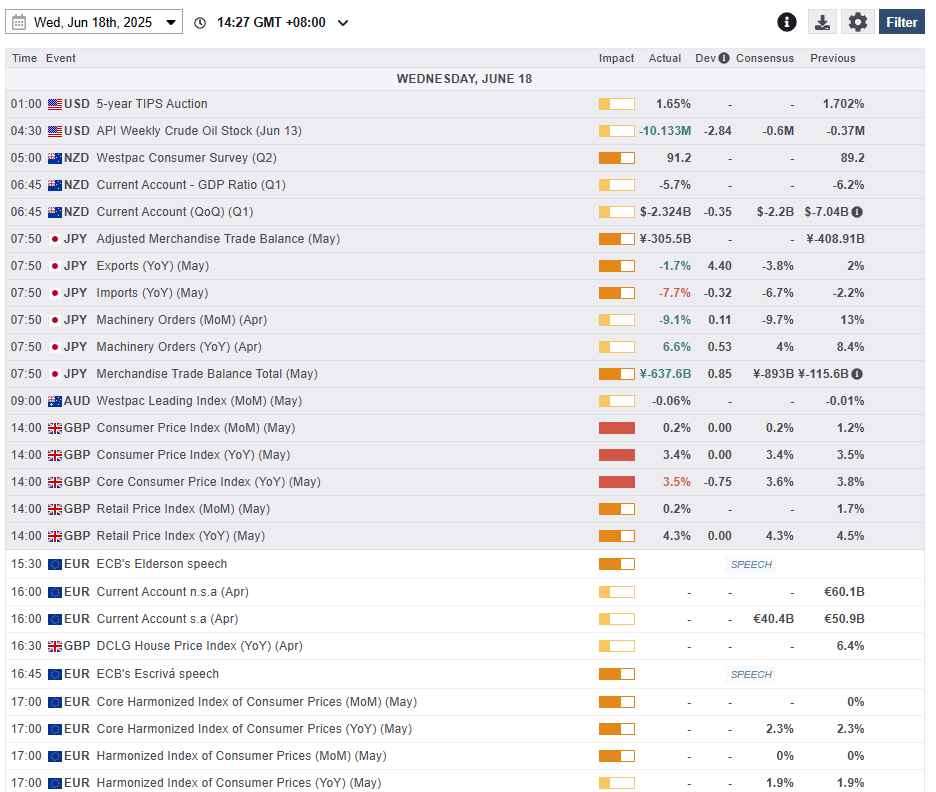This screenshot has width=936, height=792.
Task: Open Current Account - GDP Ratio (Q1) event
Action: click(191, 185)
